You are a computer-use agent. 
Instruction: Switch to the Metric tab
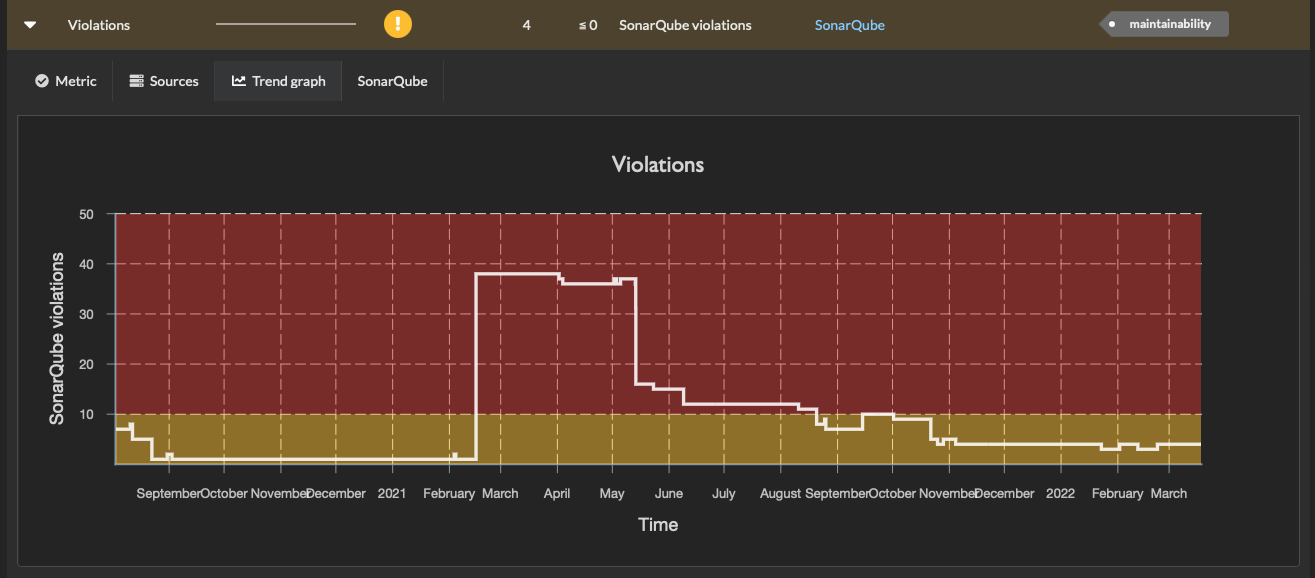[66, 81]
